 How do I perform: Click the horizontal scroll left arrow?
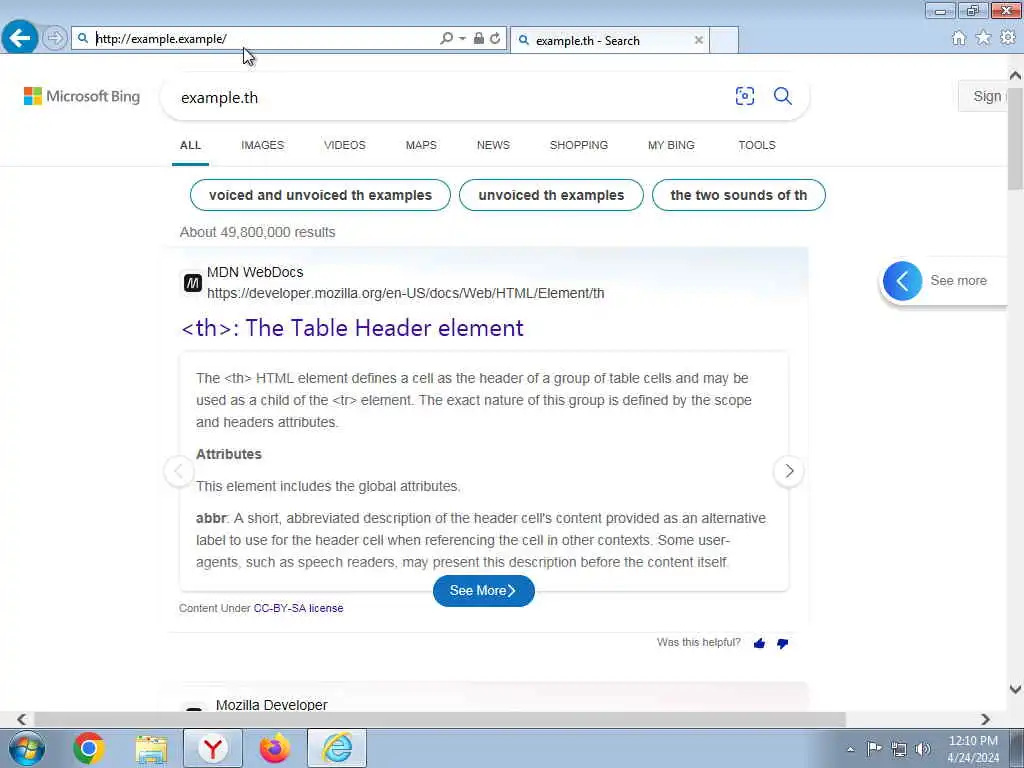(22, 719)
